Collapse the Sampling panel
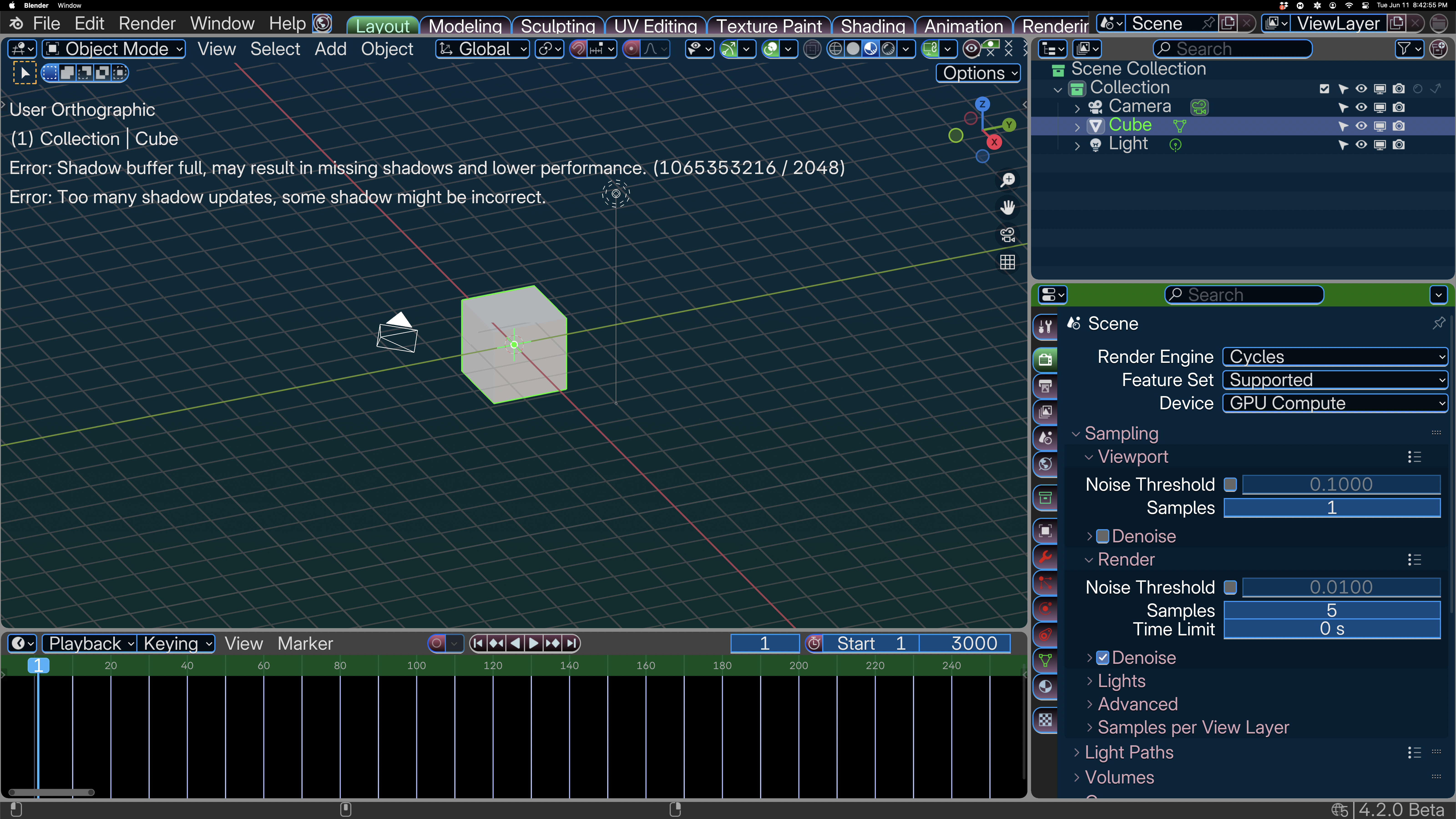 pos(1121,434)
